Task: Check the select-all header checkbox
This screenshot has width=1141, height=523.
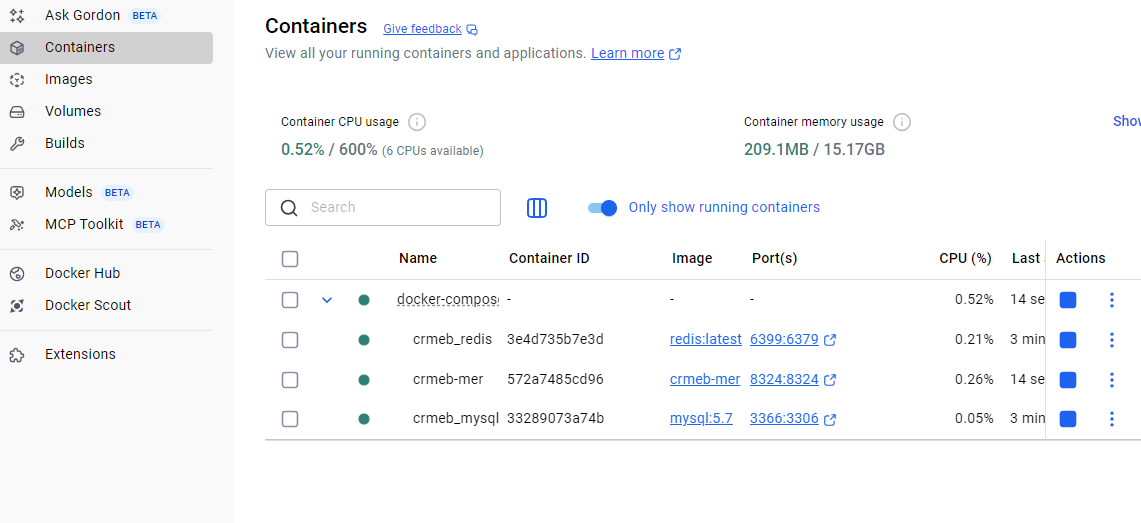Action: pyautogui.click(x=290, y=259)
